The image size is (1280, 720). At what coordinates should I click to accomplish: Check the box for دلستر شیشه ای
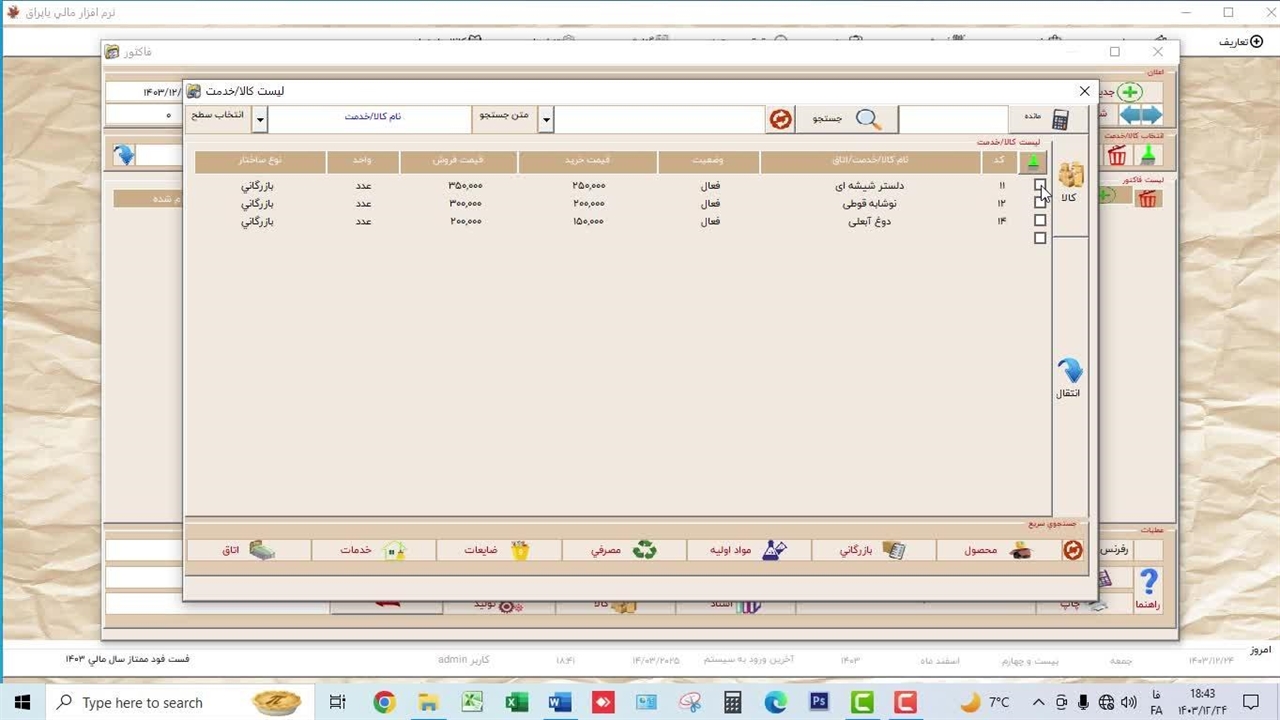(x=1040, y=185)
